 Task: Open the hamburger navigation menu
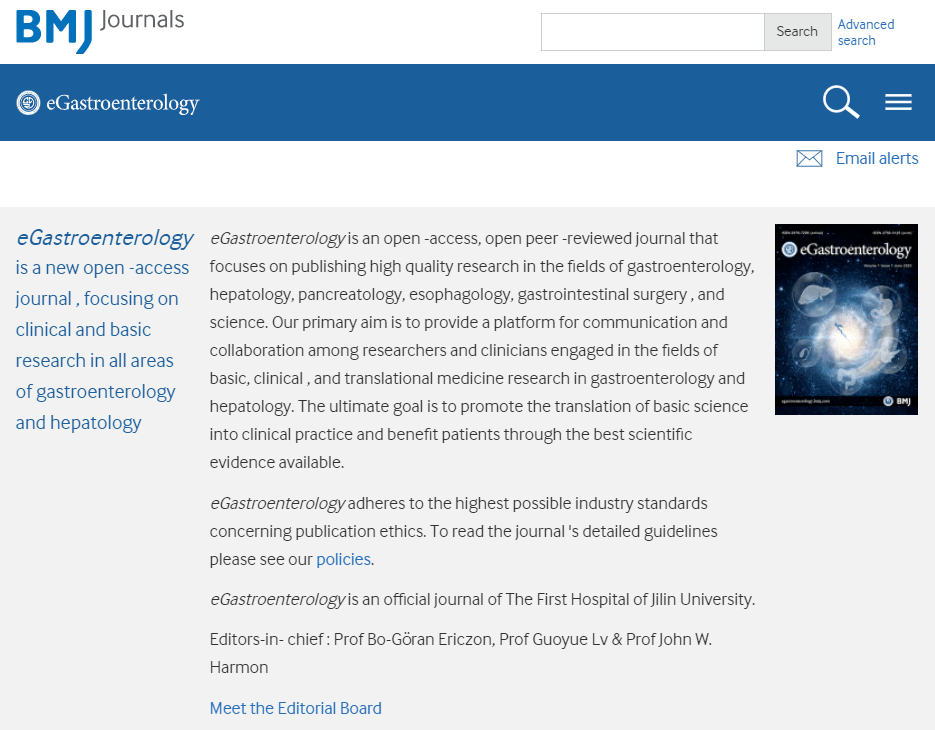(898, 102)
